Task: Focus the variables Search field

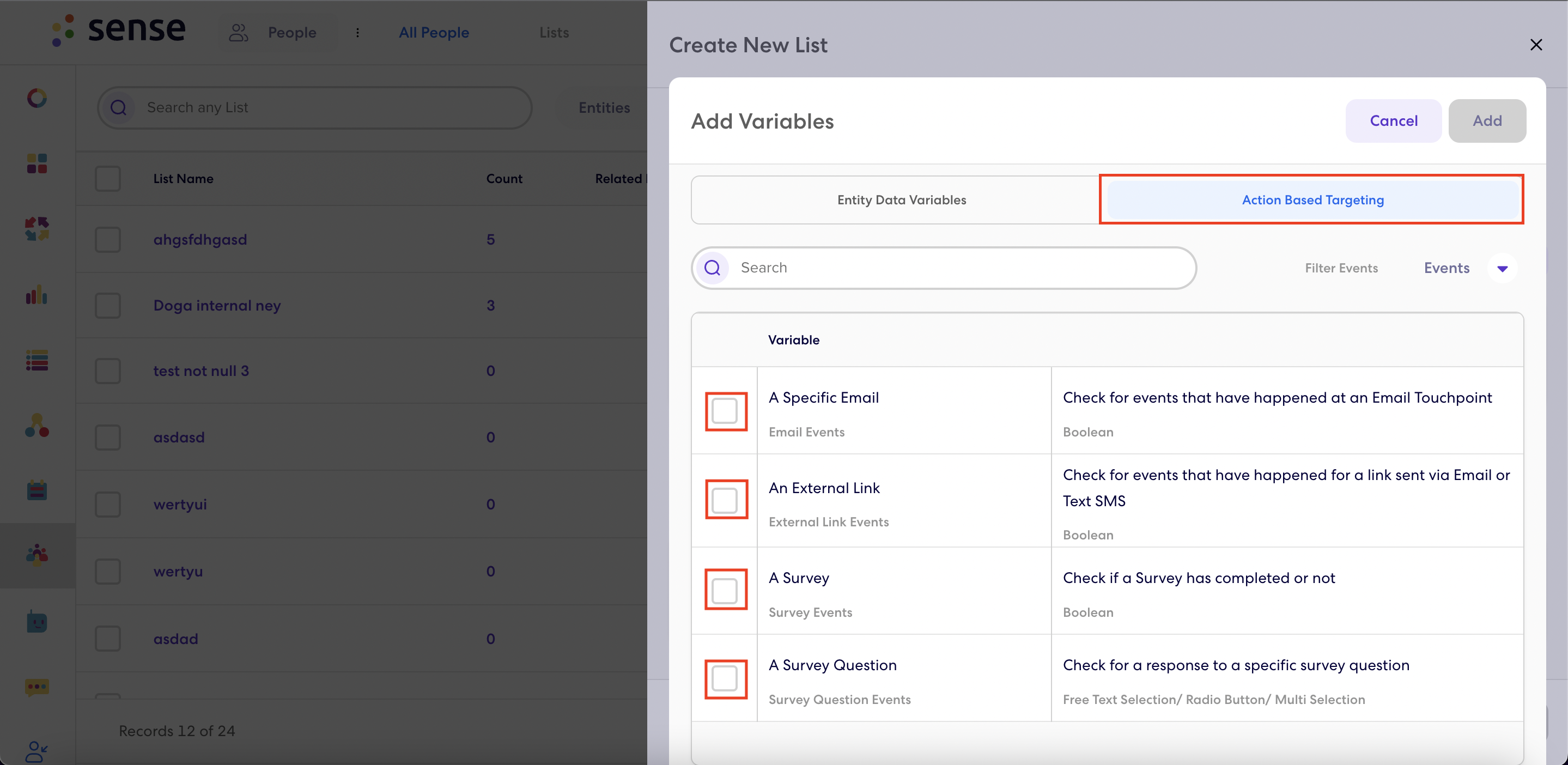Action: tap(944, 268)
